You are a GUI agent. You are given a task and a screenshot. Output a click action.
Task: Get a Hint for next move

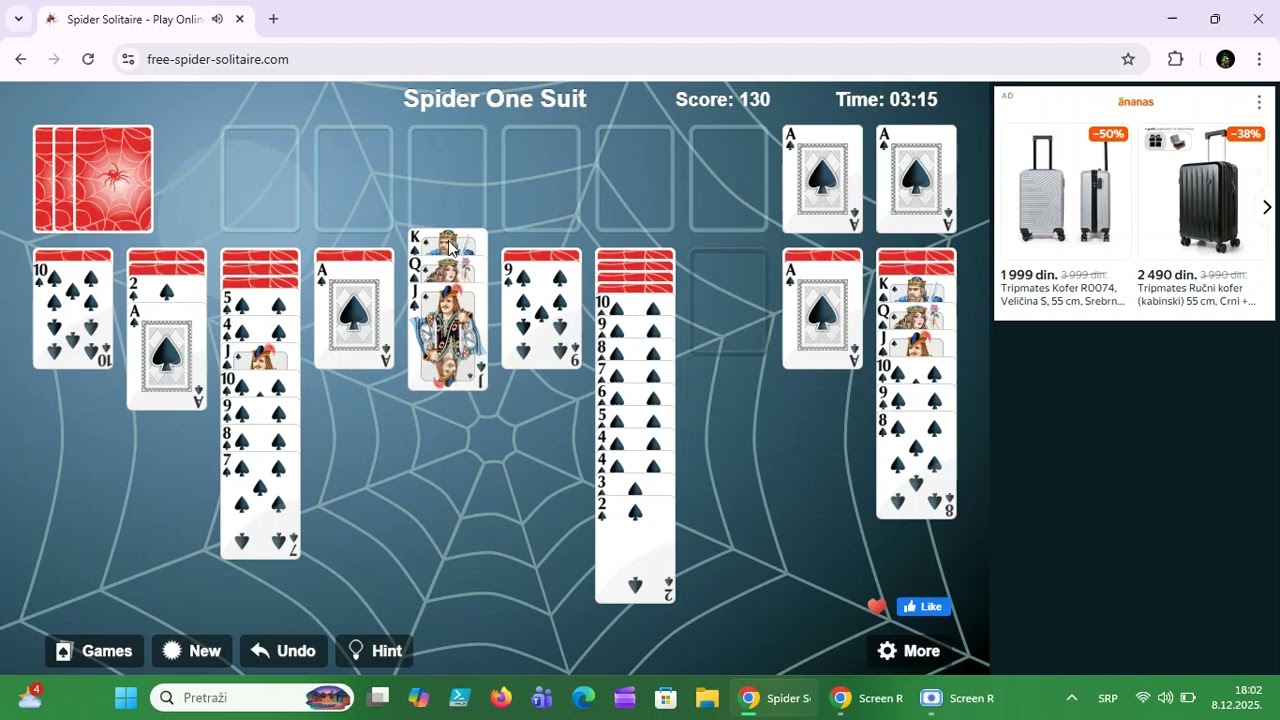[375, 651]
